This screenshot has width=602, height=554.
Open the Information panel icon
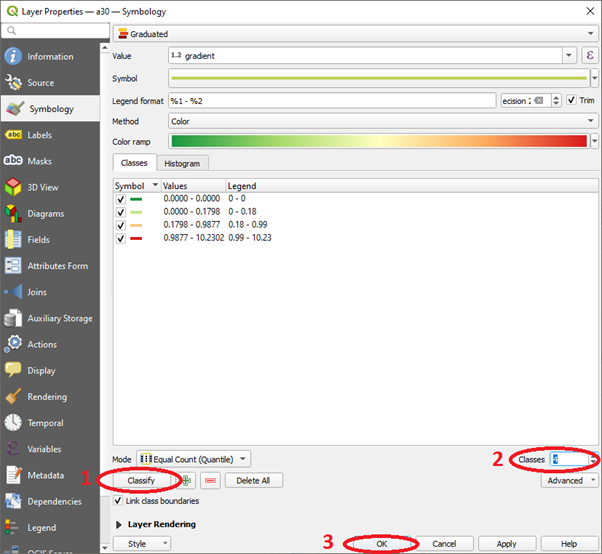click(14, 57)
